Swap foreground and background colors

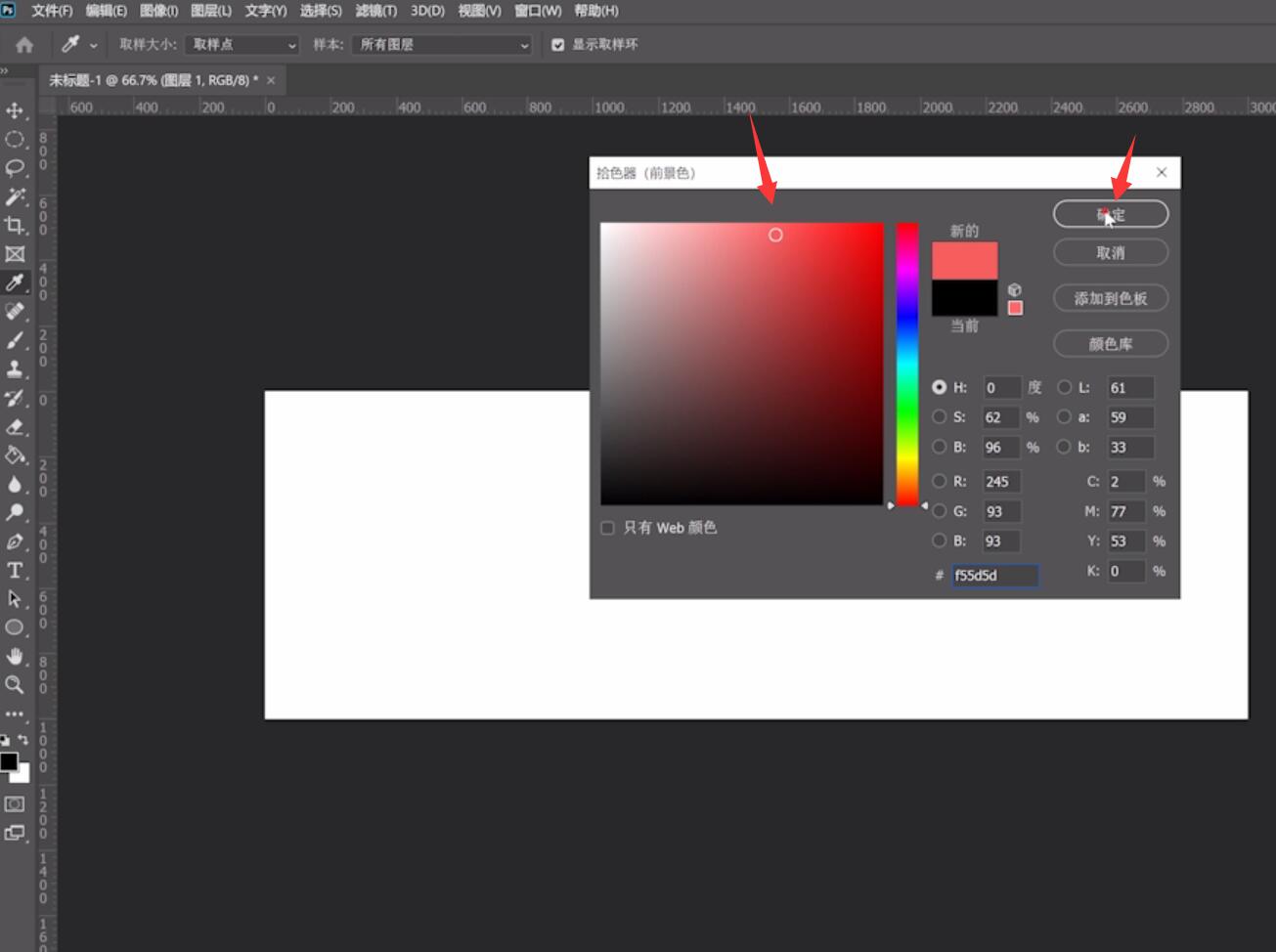tap(23, 741)
